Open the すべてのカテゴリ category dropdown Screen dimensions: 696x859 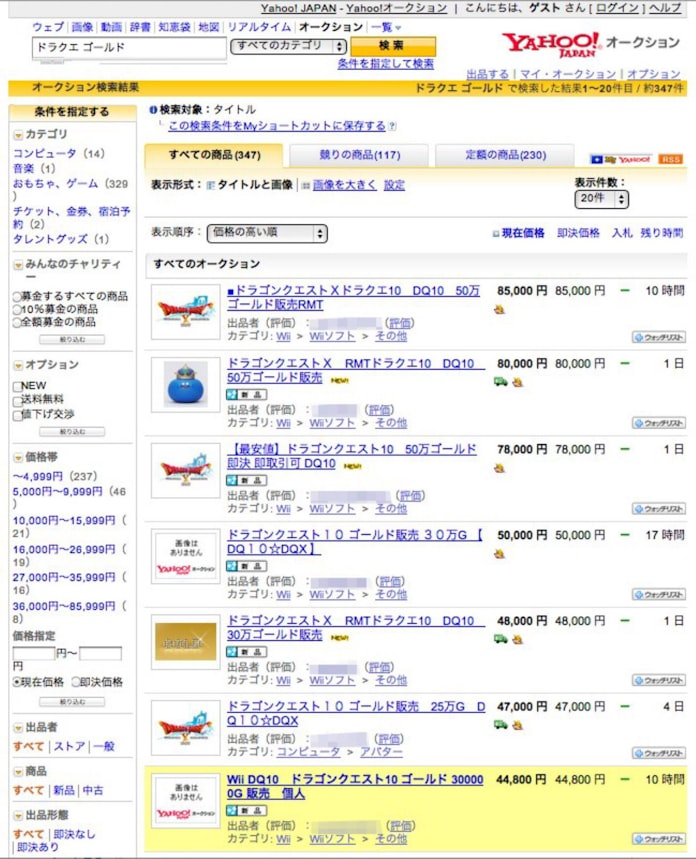click(x=288, y=46)
